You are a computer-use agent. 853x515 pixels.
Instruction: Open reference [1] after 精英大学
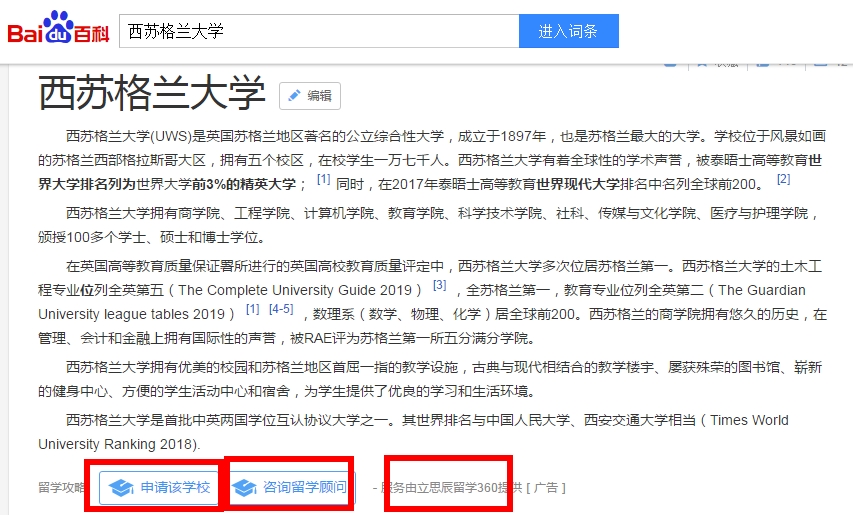pos(324,179)
